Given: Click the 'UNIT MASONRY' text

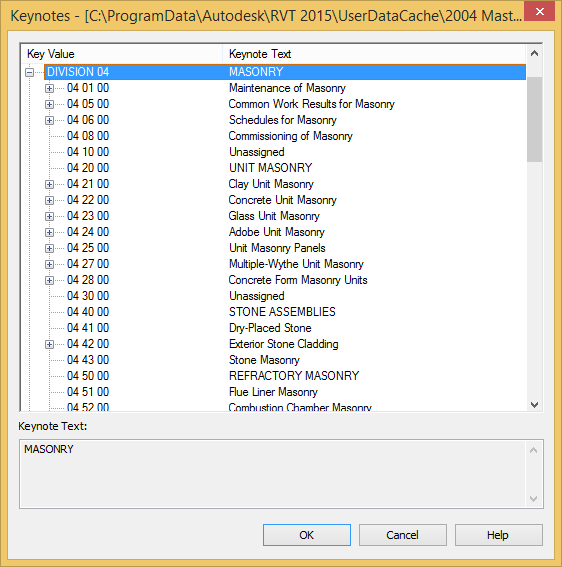Looking at the screenshot, I should point(271,168).
